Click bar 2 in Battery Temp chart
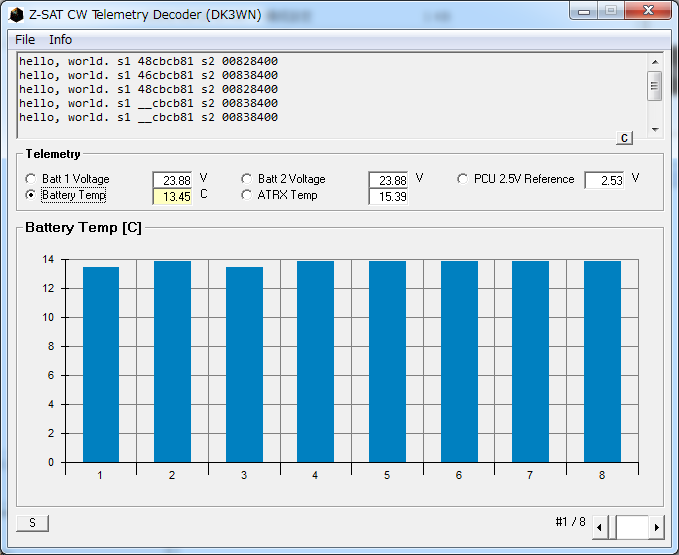Viewport: 679px width, 555px height. pos(172,361)
